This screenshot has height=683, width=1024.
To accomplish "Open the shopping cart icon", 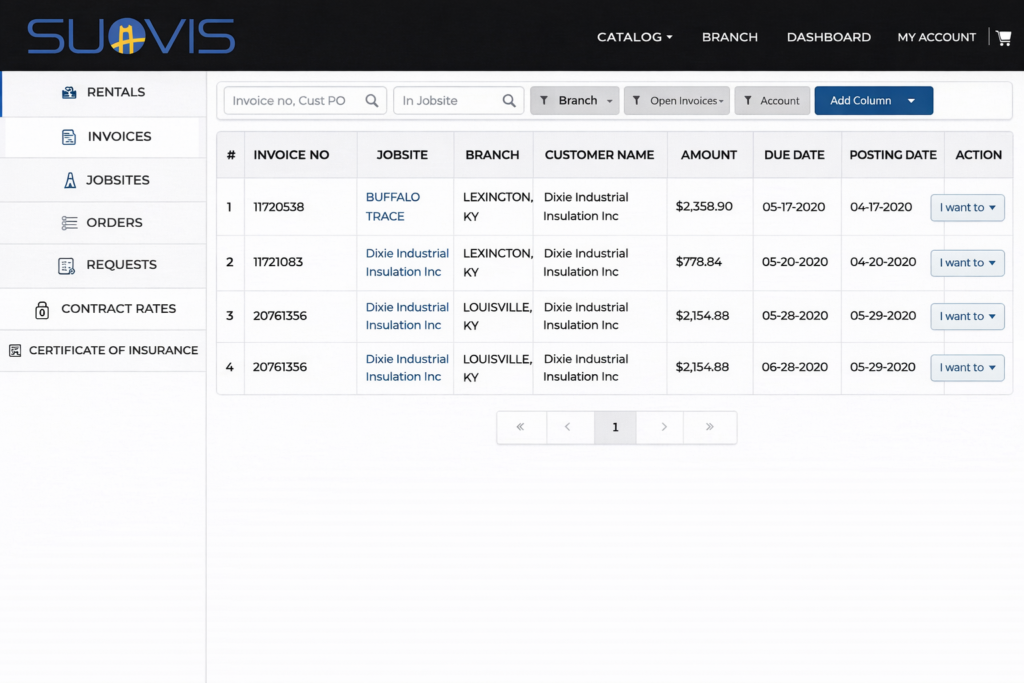I will point(1003,36).
